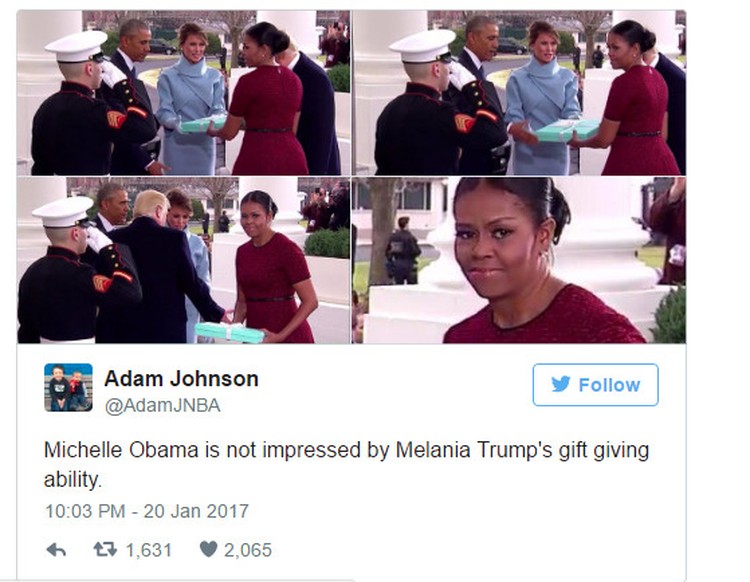Open the top-right photo of gift handoff
This screenshot has width=750, height=582.
[519, 93]
